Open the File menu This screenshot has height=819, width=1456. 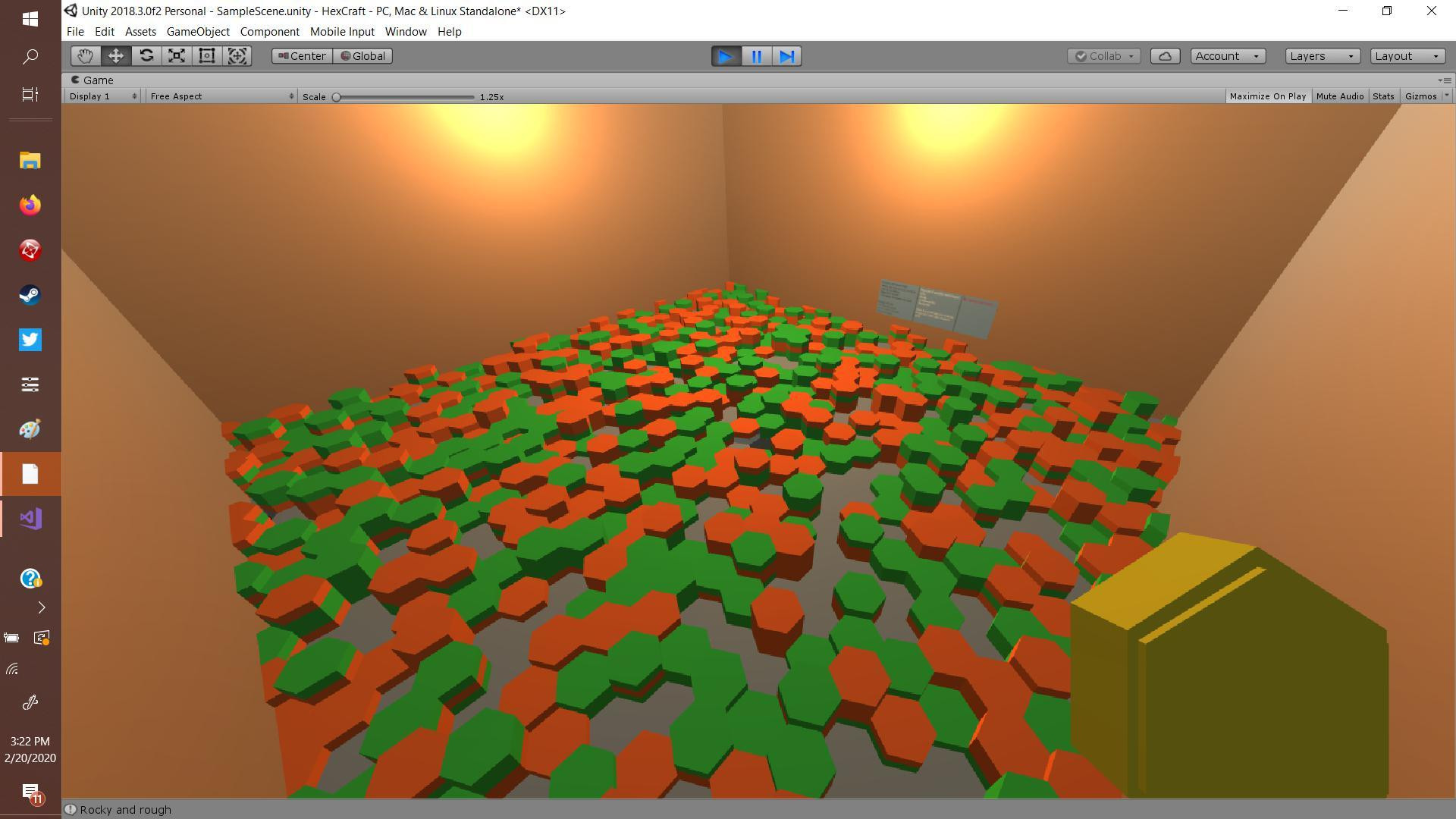click(x=75, y=32)
